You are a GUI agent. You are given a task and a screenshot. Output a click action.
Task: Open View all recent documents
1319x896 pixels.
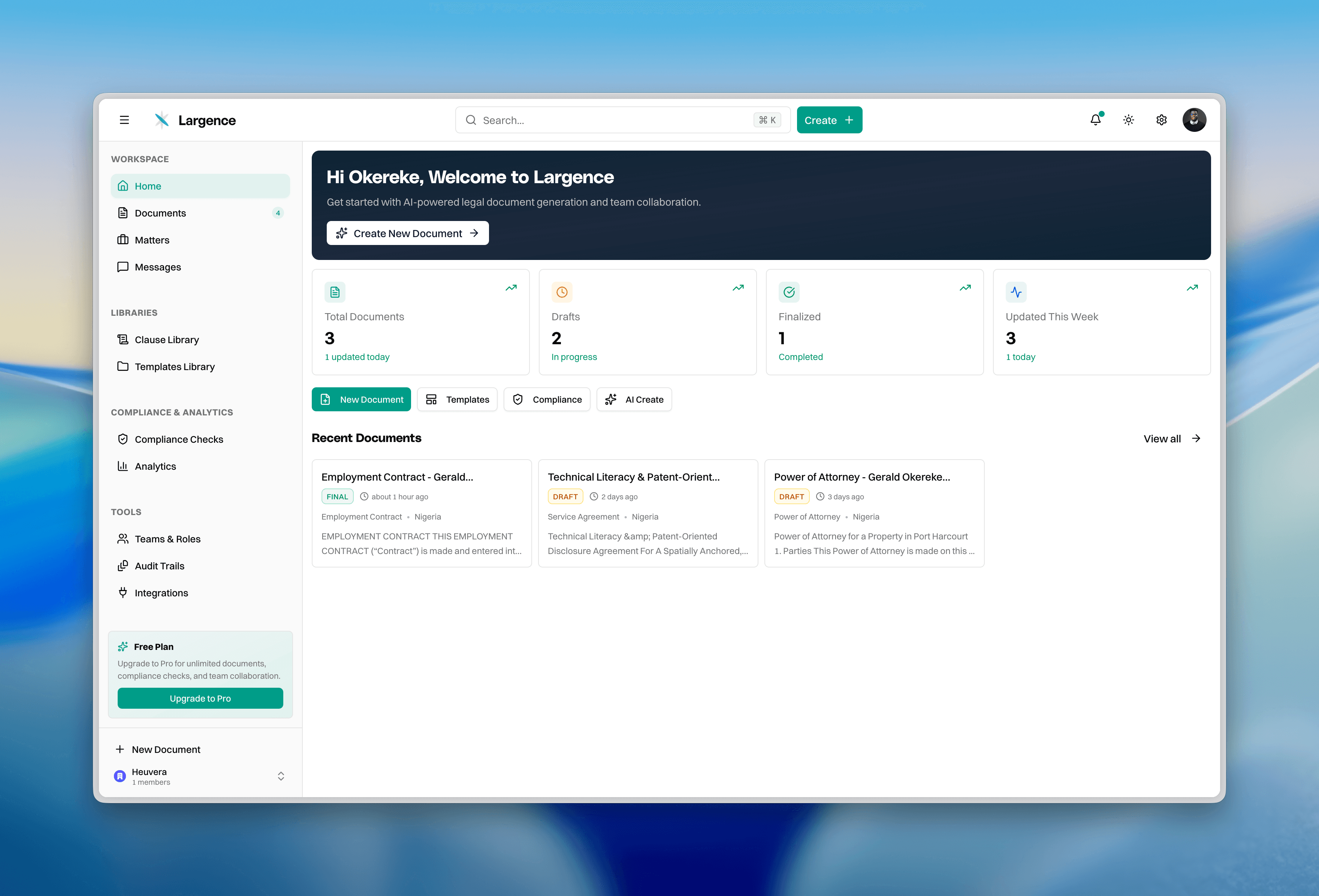point(1171,438)
